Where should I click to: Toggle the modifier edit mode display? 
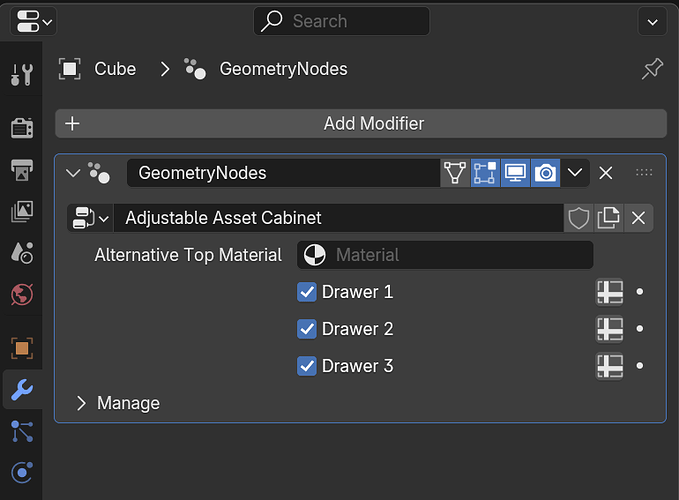click(485, 173)
